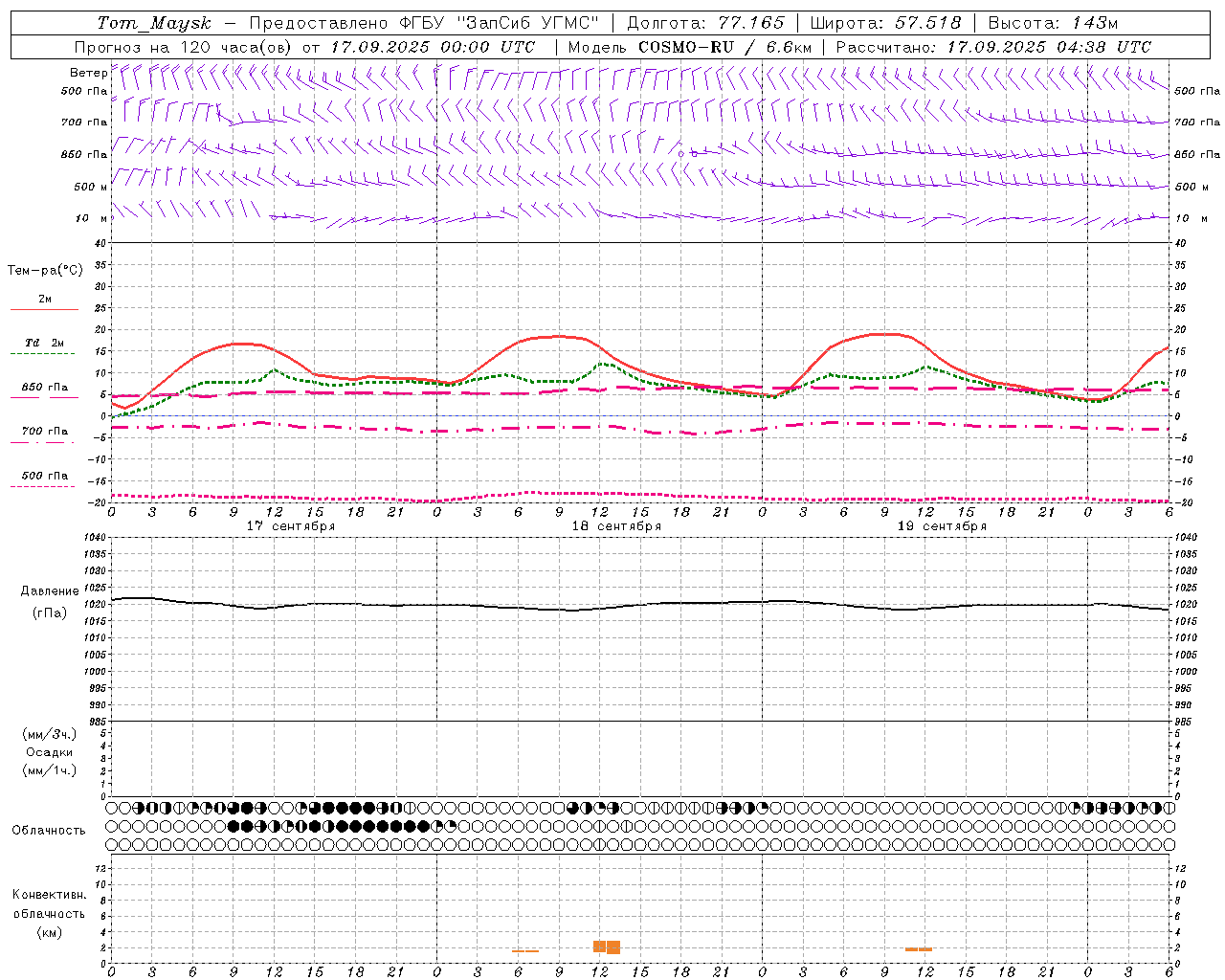Screen dimensions: 1225x980
Task: Click the Прогноз на 120 часа(ов) text
Action: click(185, 47)
